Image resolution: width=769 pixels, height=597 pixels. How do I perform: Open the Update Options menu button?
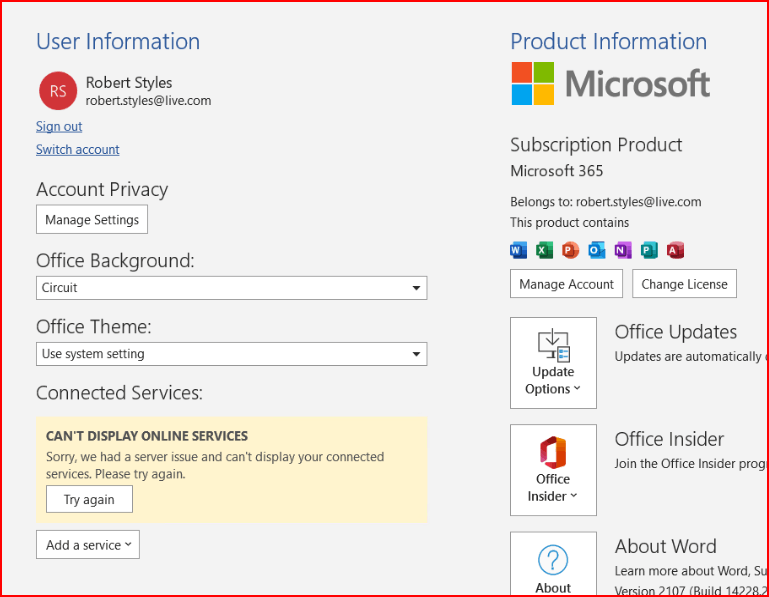553,363
